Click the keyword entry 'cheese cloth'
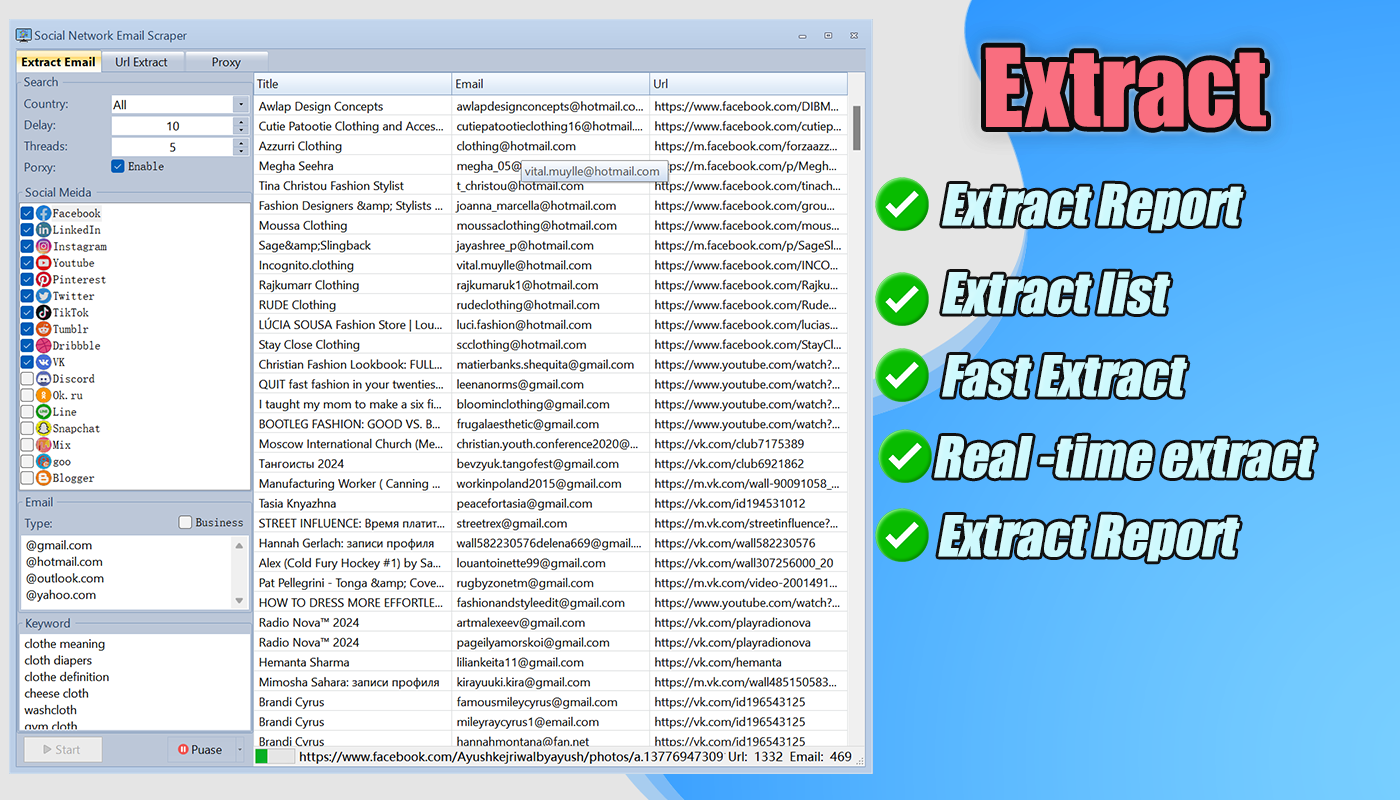Viewport: 1400px width, 800px height. coord(56,693)
